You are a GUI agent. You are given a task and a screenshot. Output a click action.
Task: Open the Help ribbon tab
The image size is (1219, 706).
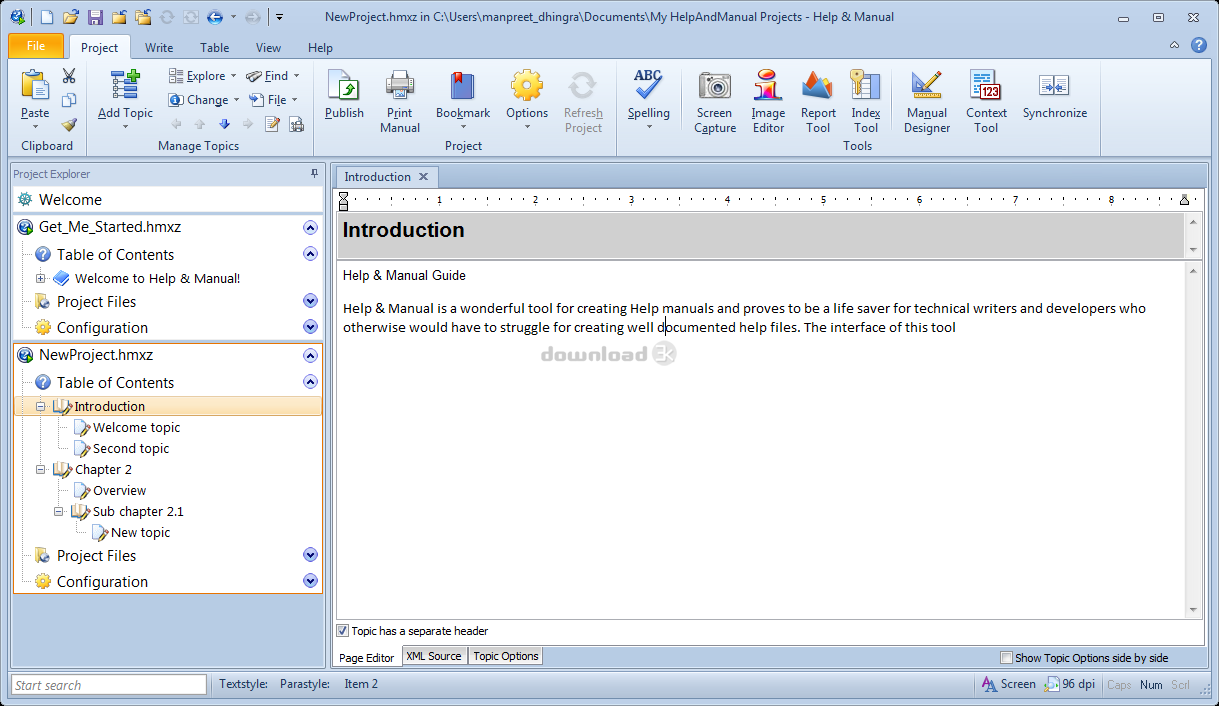(320, 47)
